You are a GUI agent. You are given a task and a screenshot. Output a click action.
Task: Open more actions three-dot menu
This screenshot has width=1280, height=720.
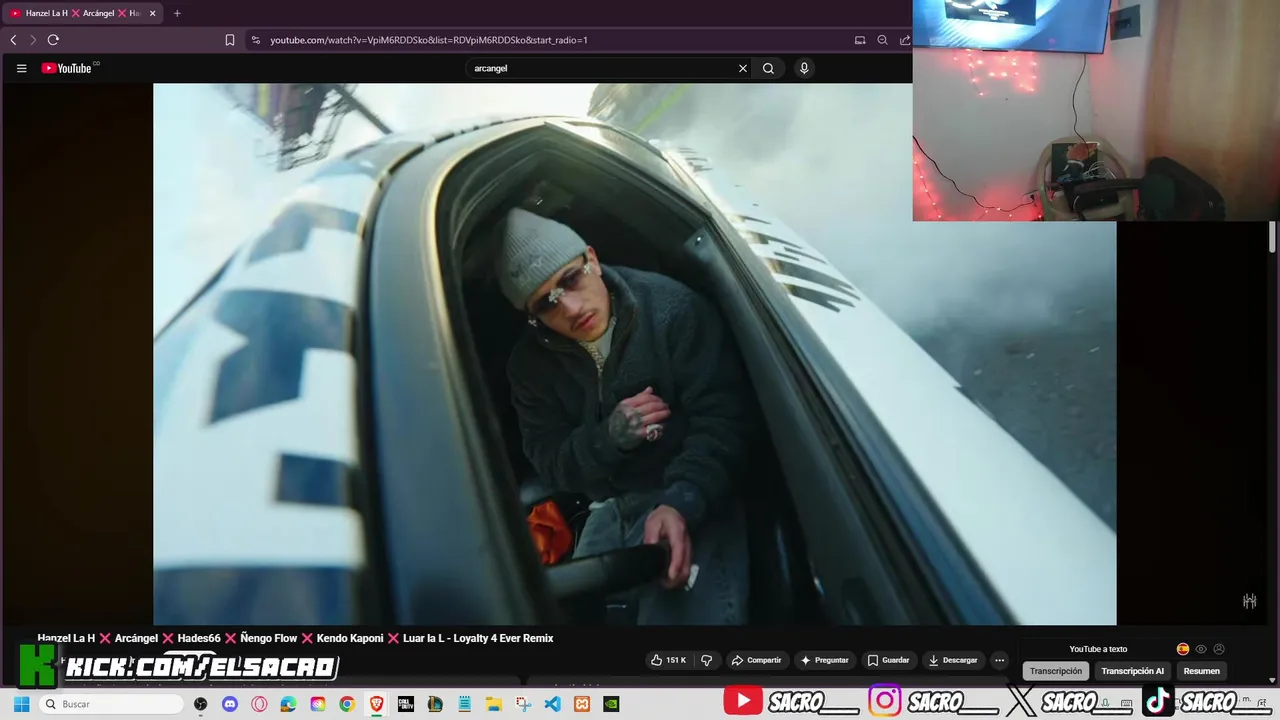click(999, 660)
